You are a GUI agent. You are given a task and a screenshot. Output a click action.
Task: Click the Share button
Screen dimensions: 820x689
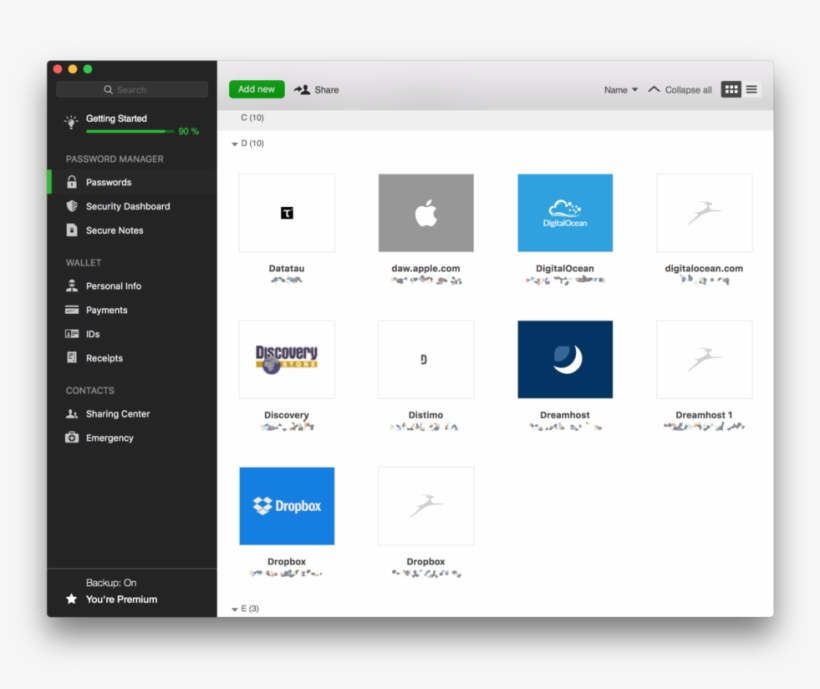point(317,89)
